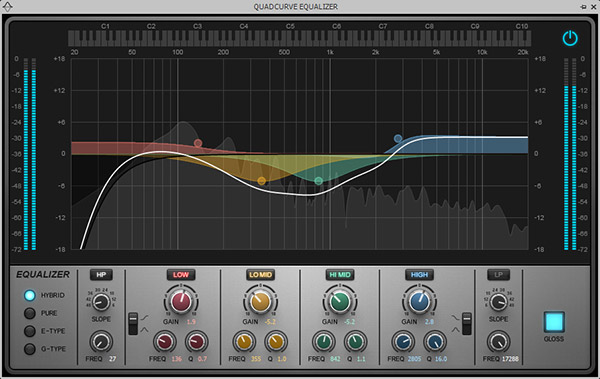The height and width of the screenshot is (379, 600).
Task: Select the HYBRID equalizer mode
Action: [x=30, y=295]
